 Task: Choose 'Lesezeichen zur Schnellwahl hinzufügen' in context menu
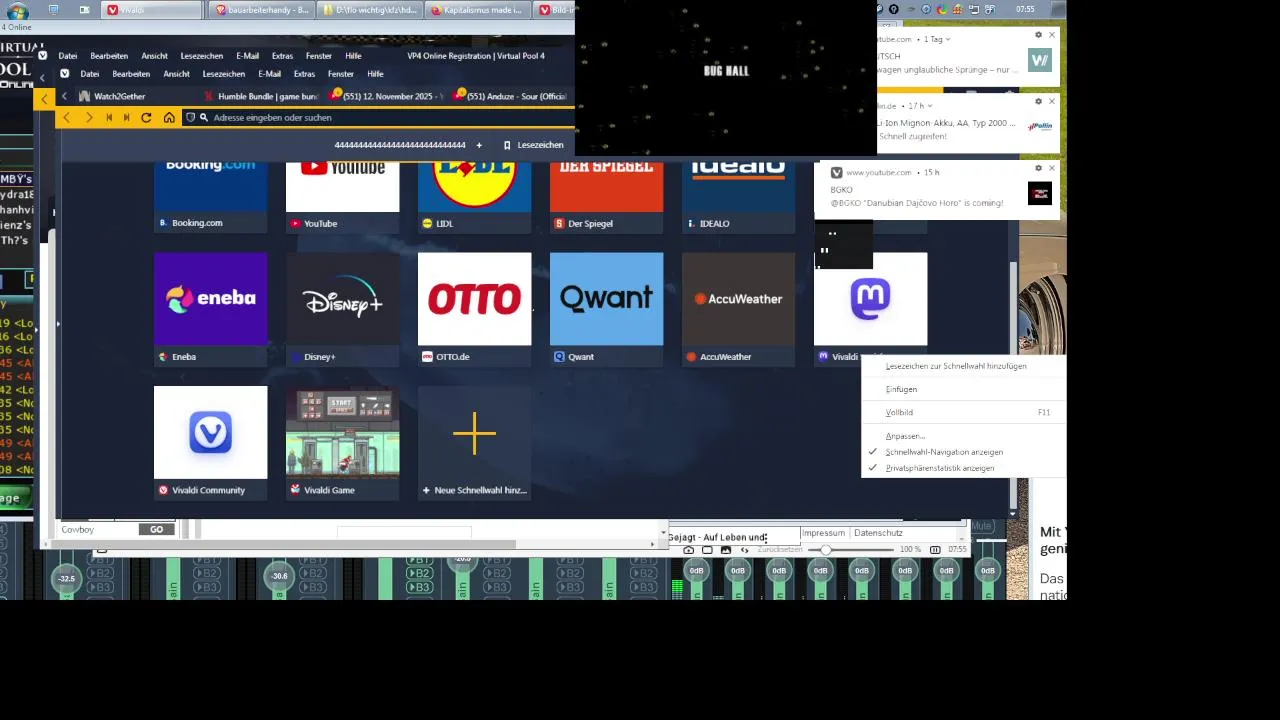(963, 366)
